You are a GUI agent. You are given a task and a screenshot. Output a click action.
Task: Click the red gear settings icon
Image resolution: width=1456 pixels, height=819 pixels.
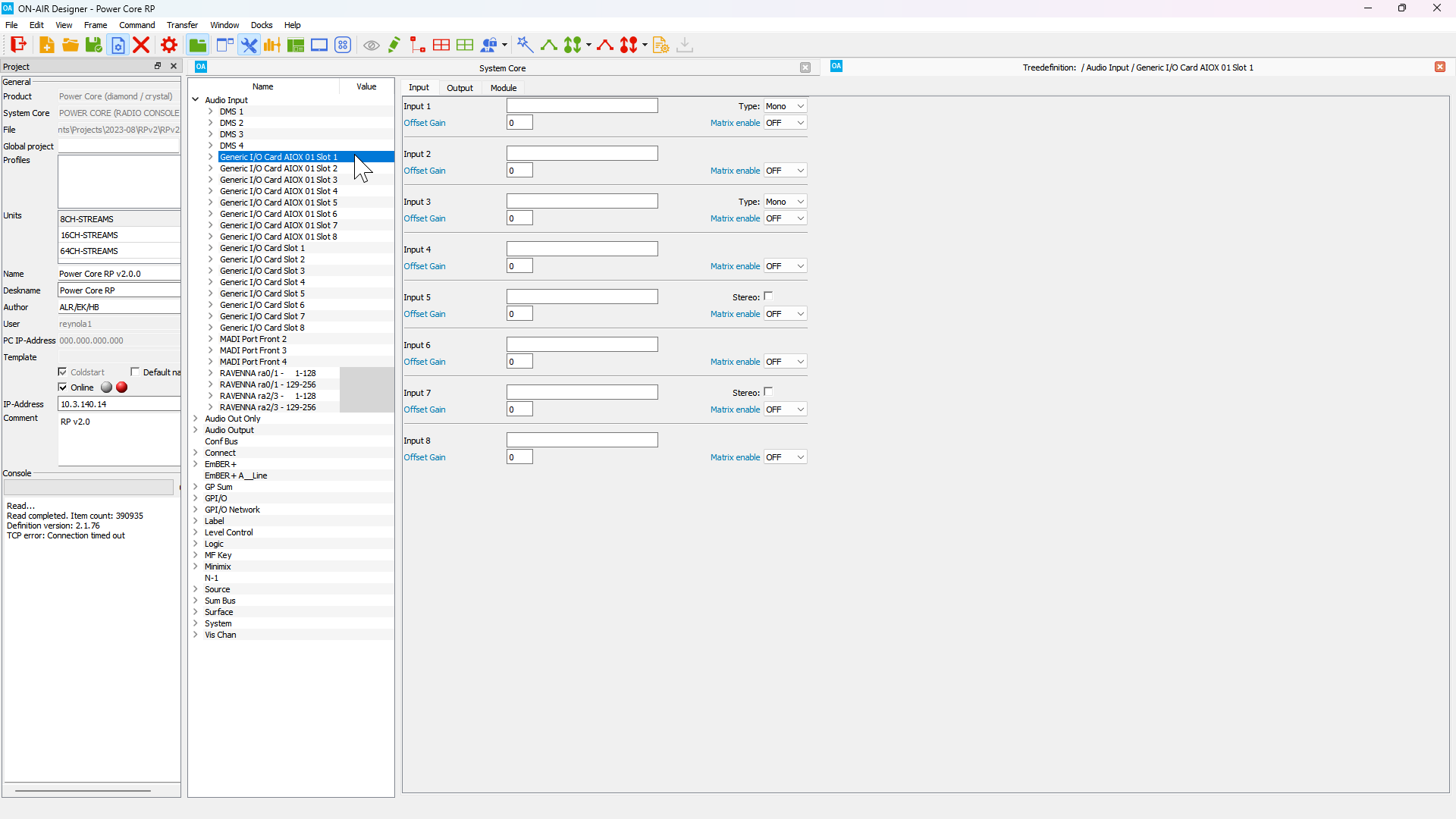tap(169, 45)
